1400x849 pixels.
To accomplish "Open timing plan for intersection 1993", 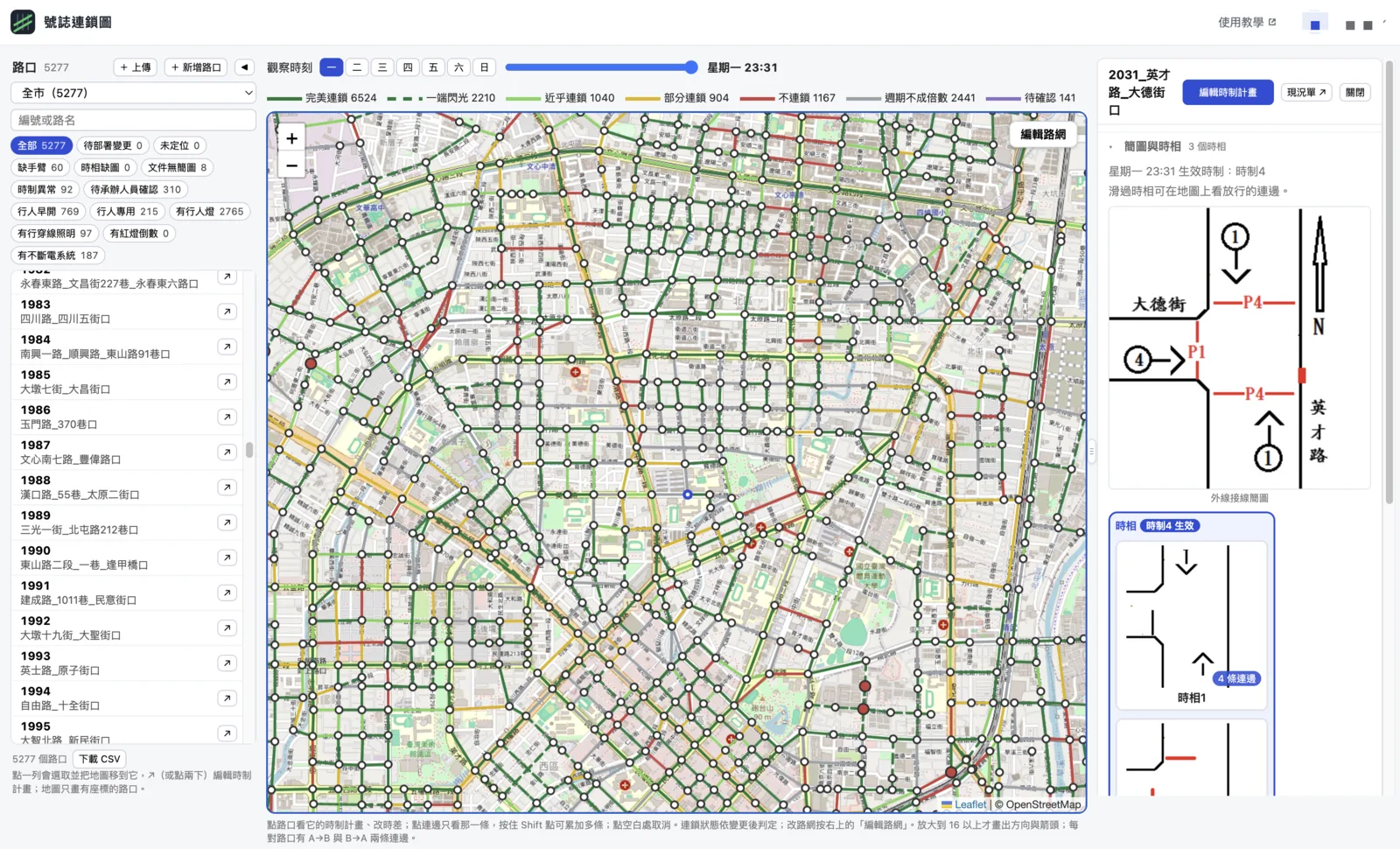I will tap(227, 663).
